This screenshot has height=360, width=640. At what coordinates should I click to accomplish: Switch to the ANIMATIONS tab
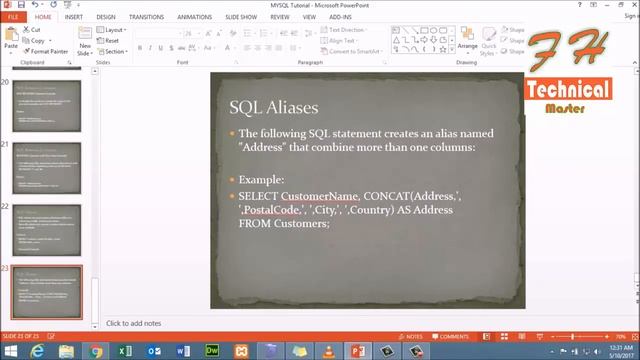point(194,17)
